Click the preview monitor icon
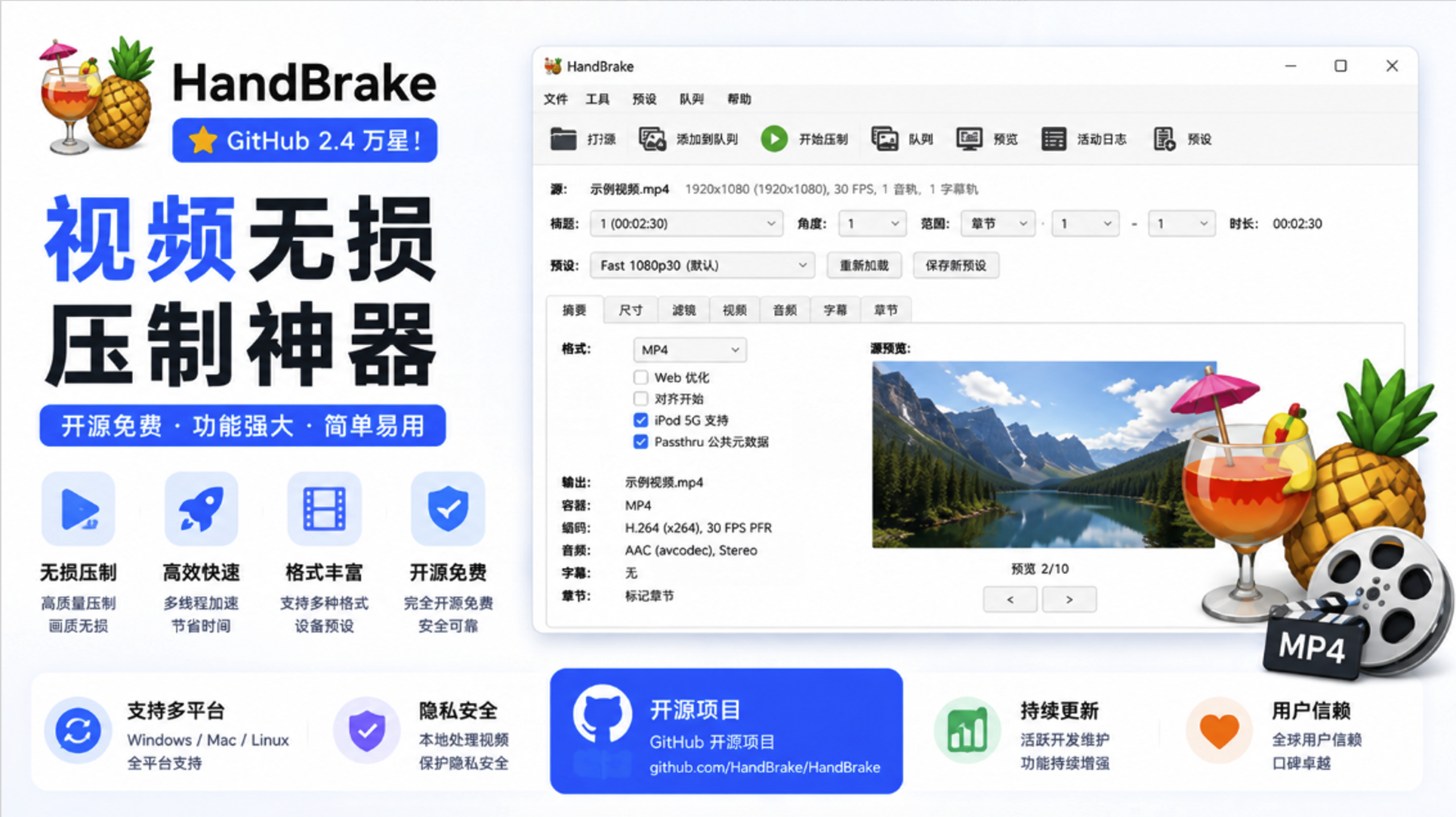The image size is (1456, 817). pos(969,139)
